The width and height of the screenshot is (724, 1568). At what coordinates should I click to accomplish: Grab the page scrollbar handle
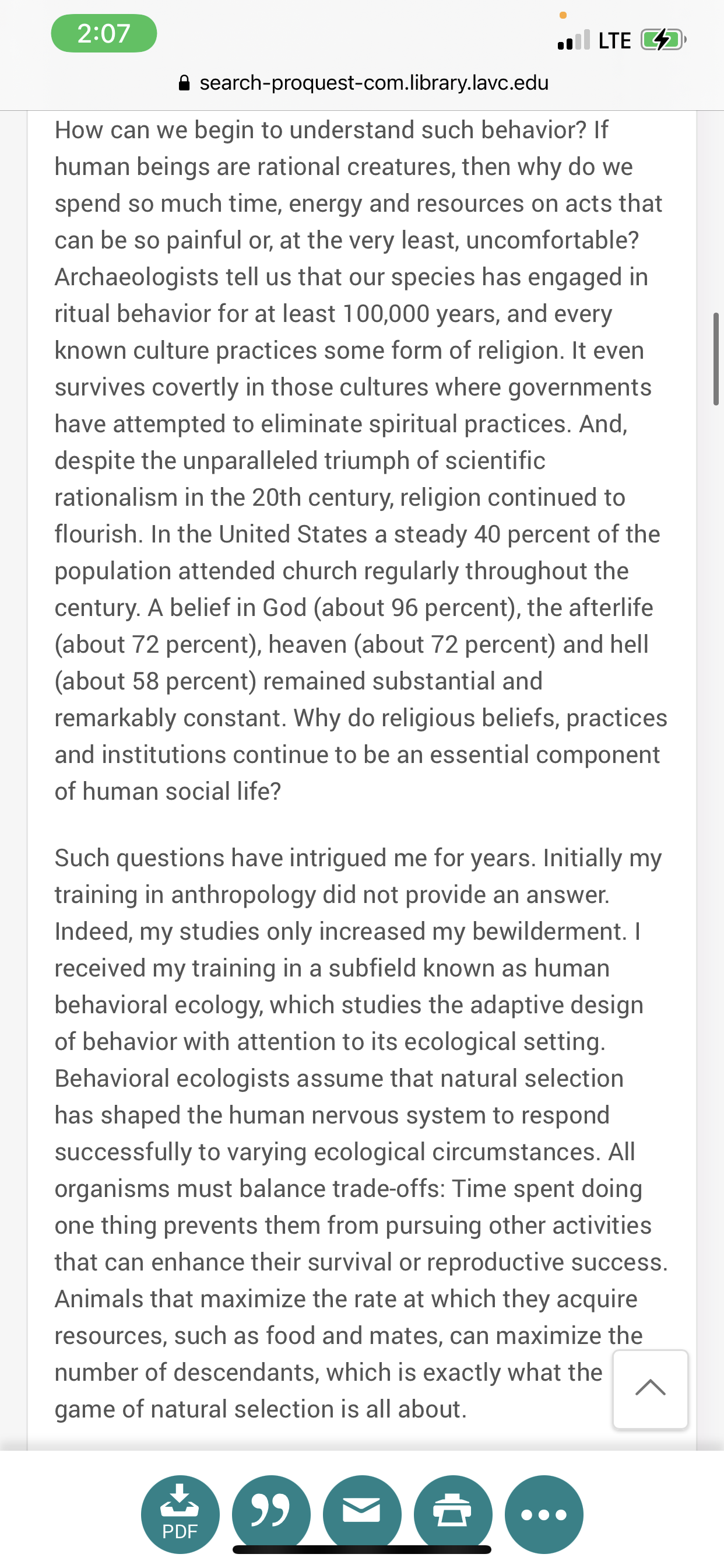pos(716,359)
